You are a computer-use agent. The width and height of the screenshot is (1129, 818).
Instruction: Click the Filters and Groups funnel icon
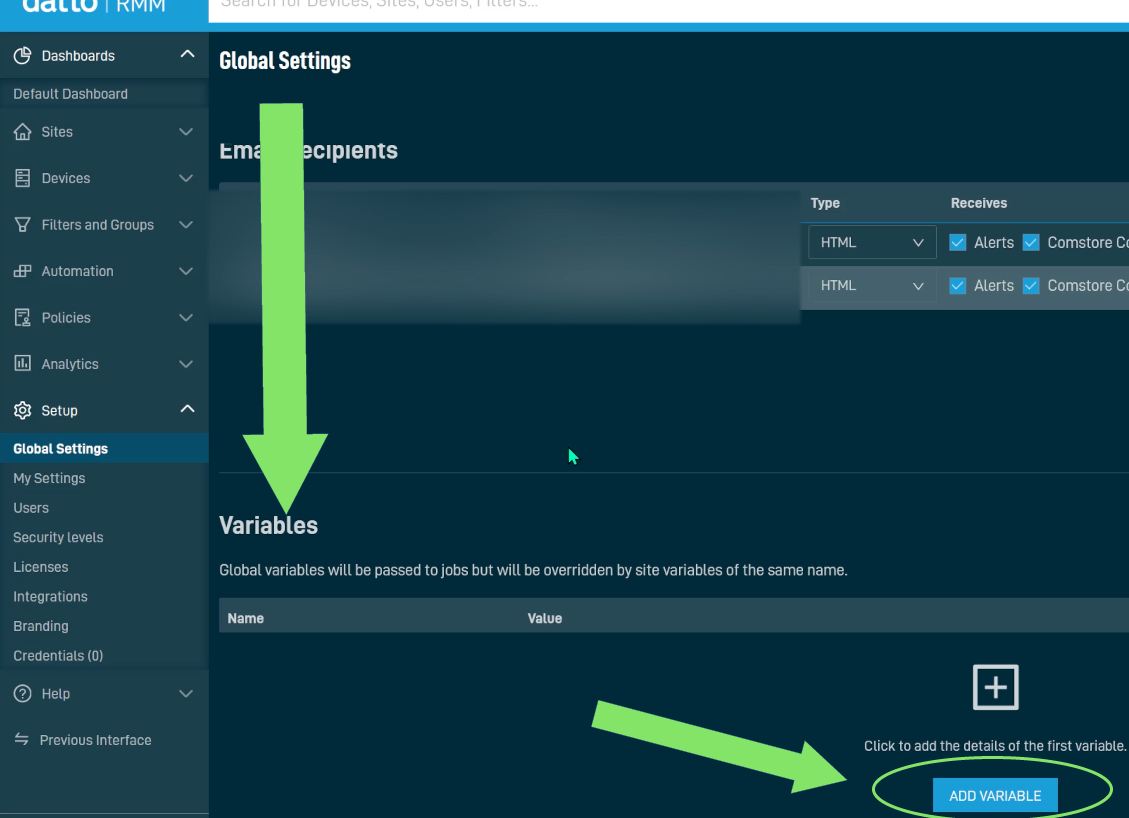[x=22, y=225]
